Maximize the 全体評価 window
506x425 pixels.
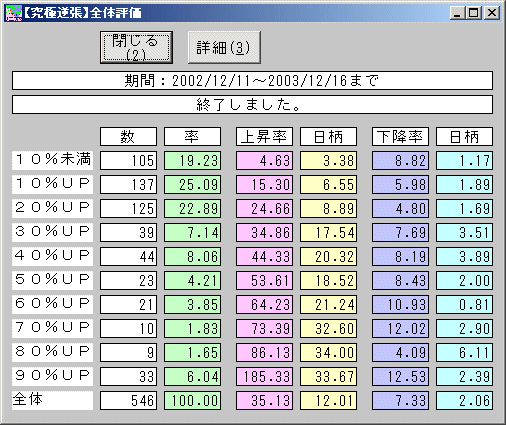(x=473, y=13)
